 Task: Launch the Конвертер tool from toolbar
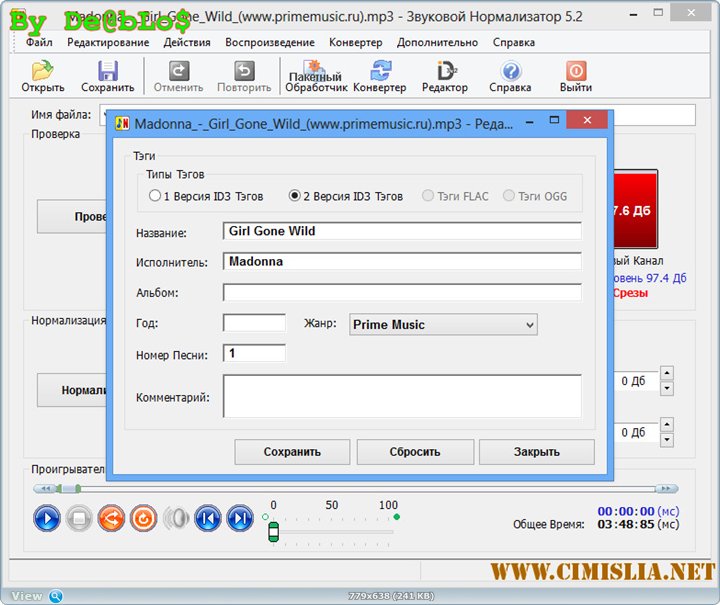coord(380,71)
